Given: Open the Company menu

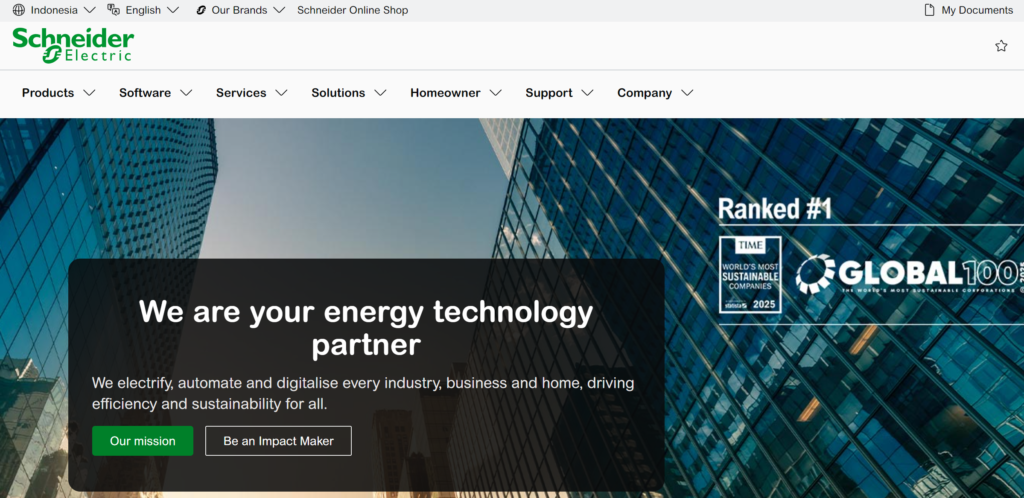Looking at the screenshot, I should [645, 93].
